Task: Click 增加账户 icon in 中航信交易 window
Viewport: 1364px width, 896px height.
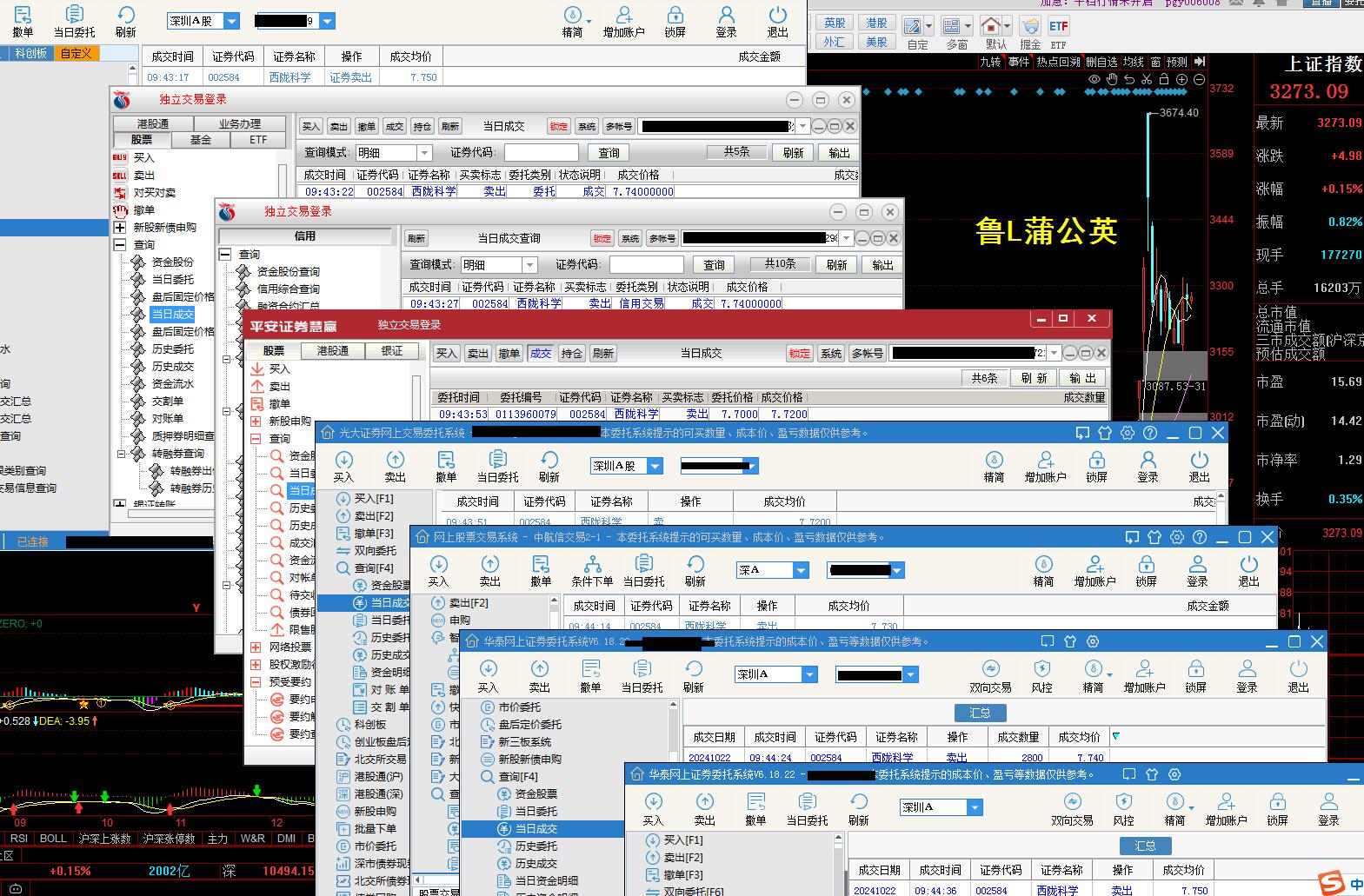Action: pos(1095,570)
